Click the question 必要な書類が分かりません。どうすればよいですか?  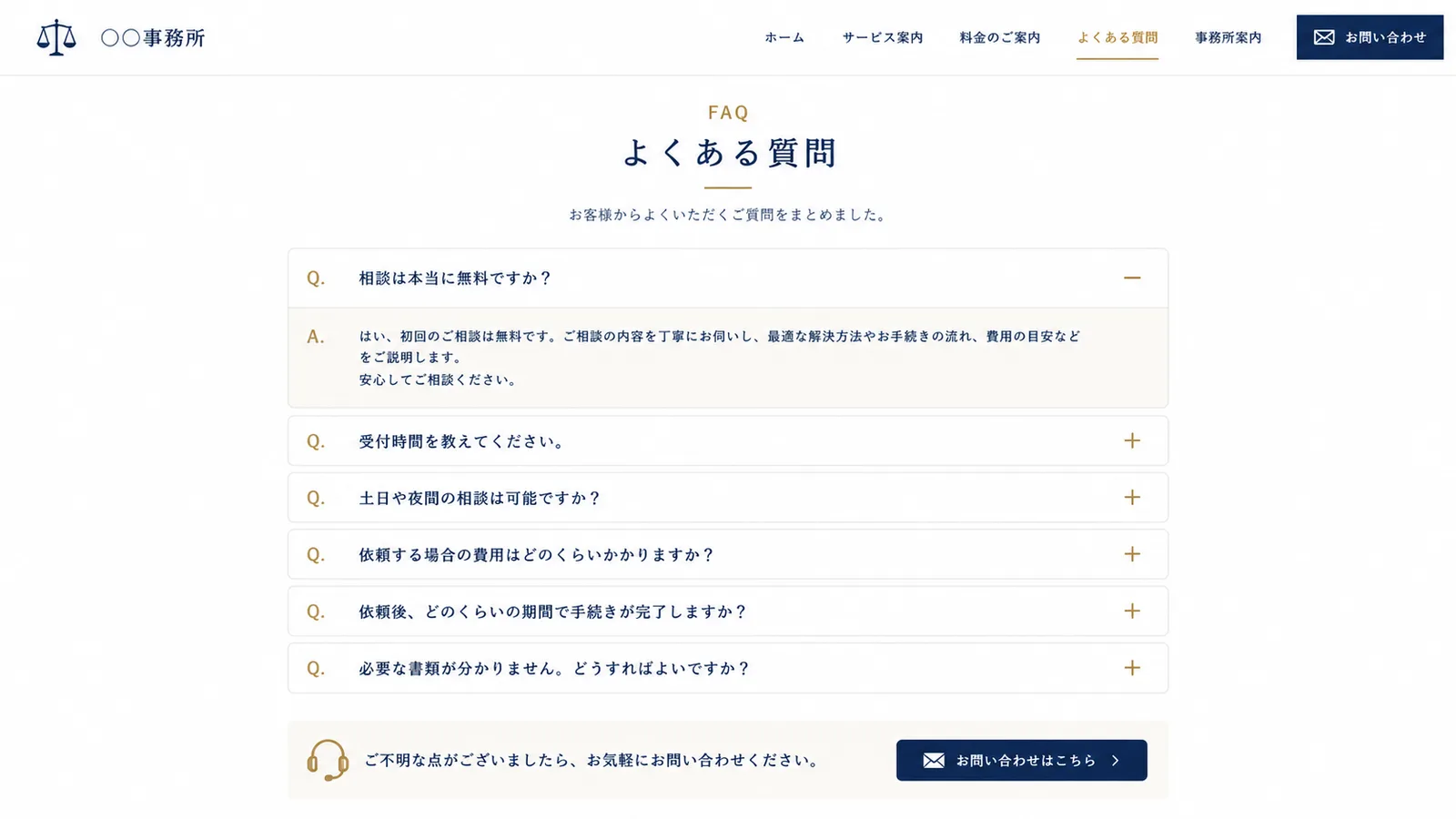tap(554, 669)
